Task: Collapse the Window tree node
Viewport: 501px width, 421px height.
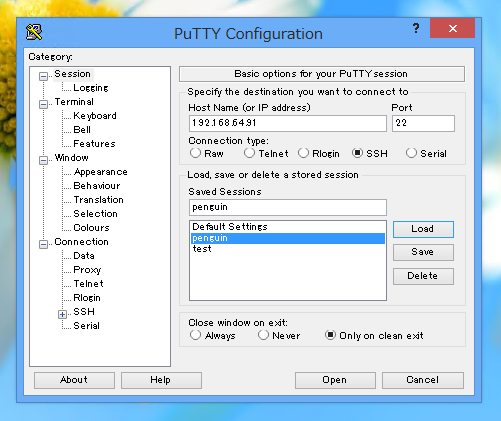Action: [43, 160]
